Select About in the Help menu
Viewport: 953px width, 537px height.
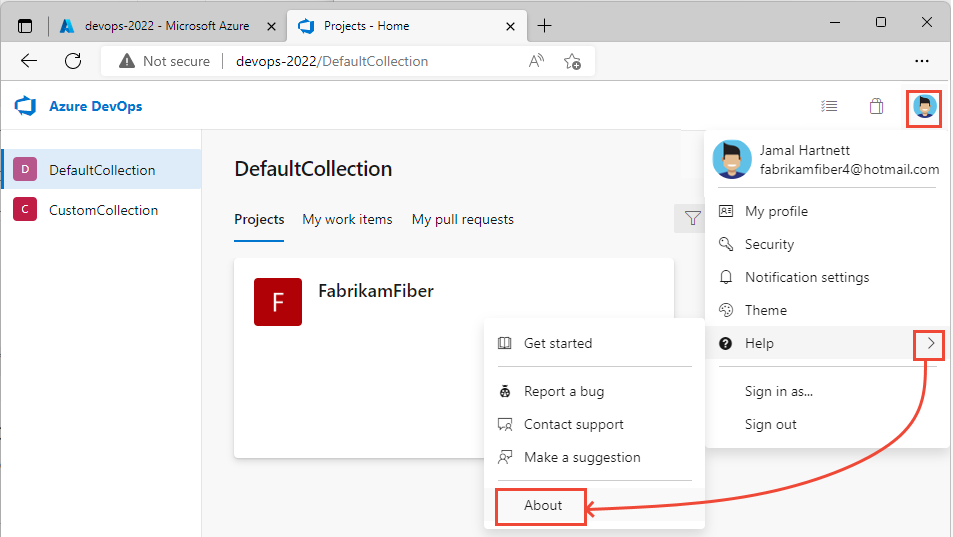543,505
